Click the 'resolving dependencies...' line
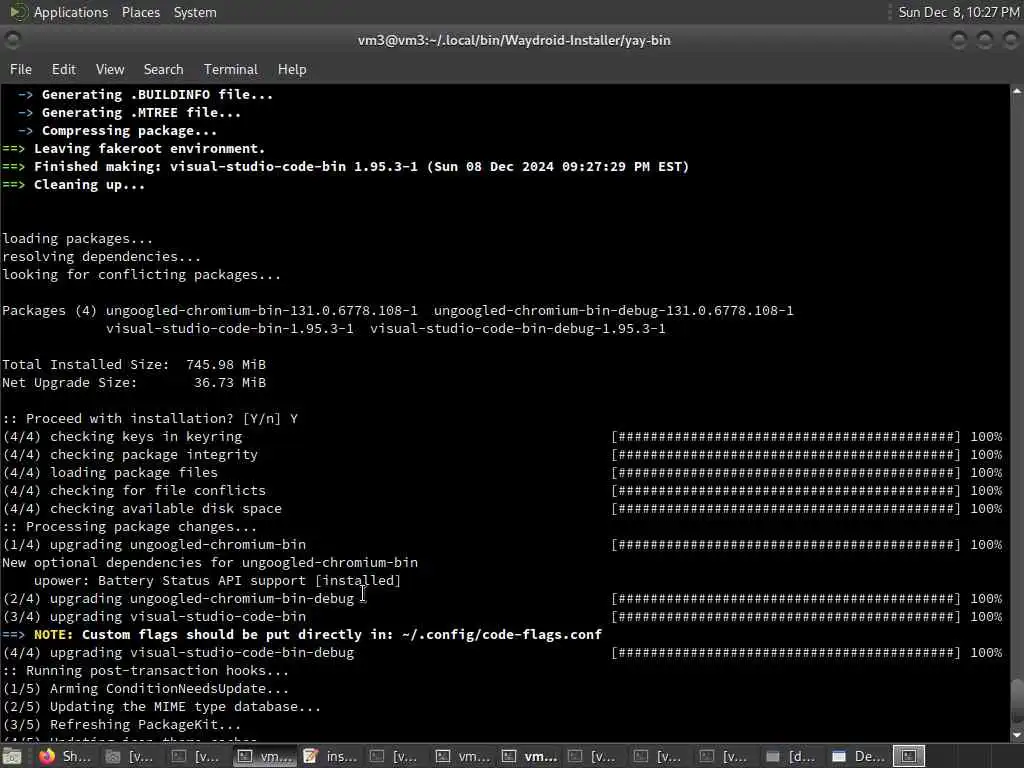Viewport: 1024px width, 768px height. pos(101,257)
